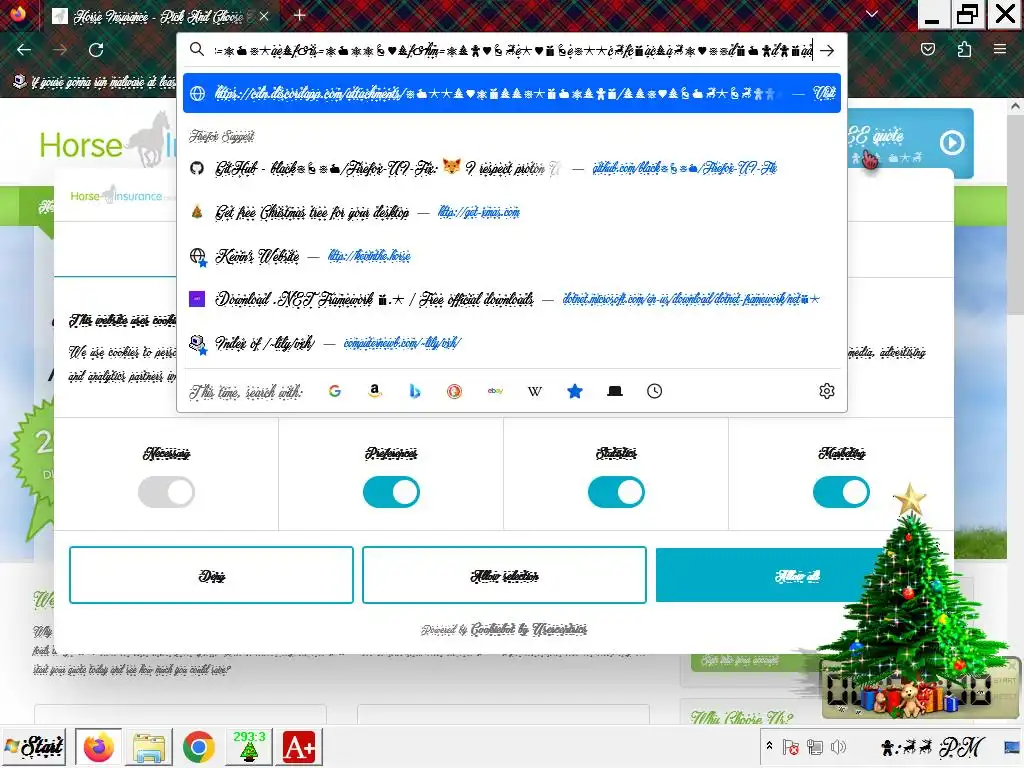Click the volume icon in the system tray

(838, 746)
